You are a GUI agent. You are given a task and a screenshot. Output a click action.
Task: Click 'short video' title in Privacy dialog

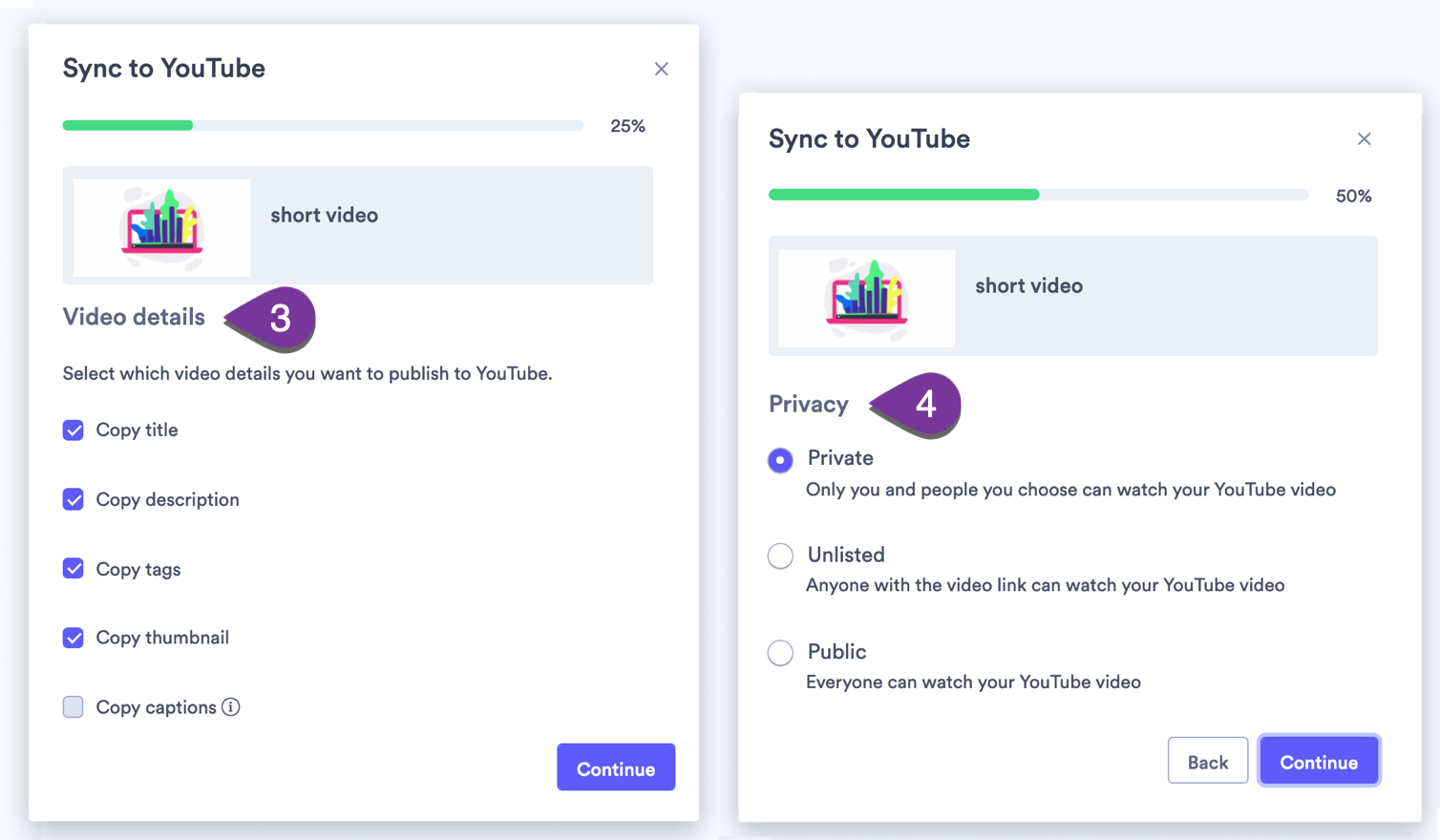pyautogui.click(x=1028, y=286)
